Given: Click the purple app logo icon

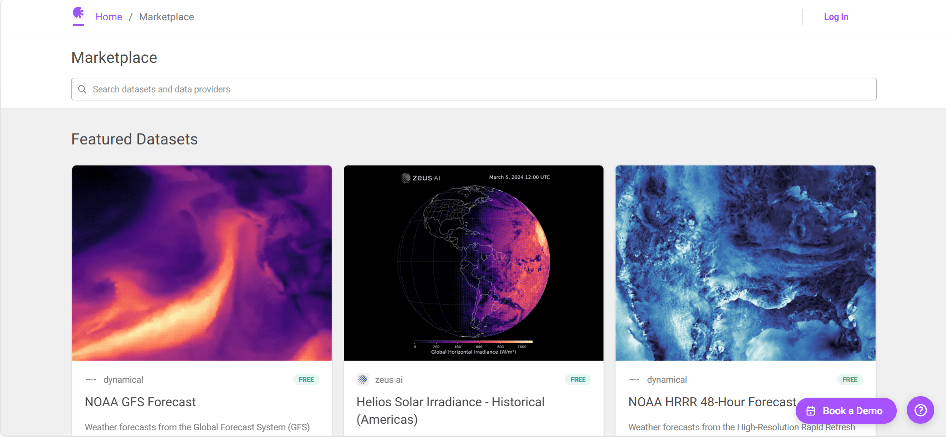Looking at the screenshot, I should point(79,15).
